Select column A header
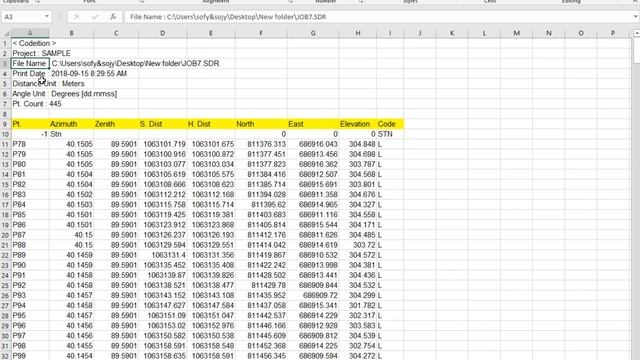 click(x=30, y=33)
